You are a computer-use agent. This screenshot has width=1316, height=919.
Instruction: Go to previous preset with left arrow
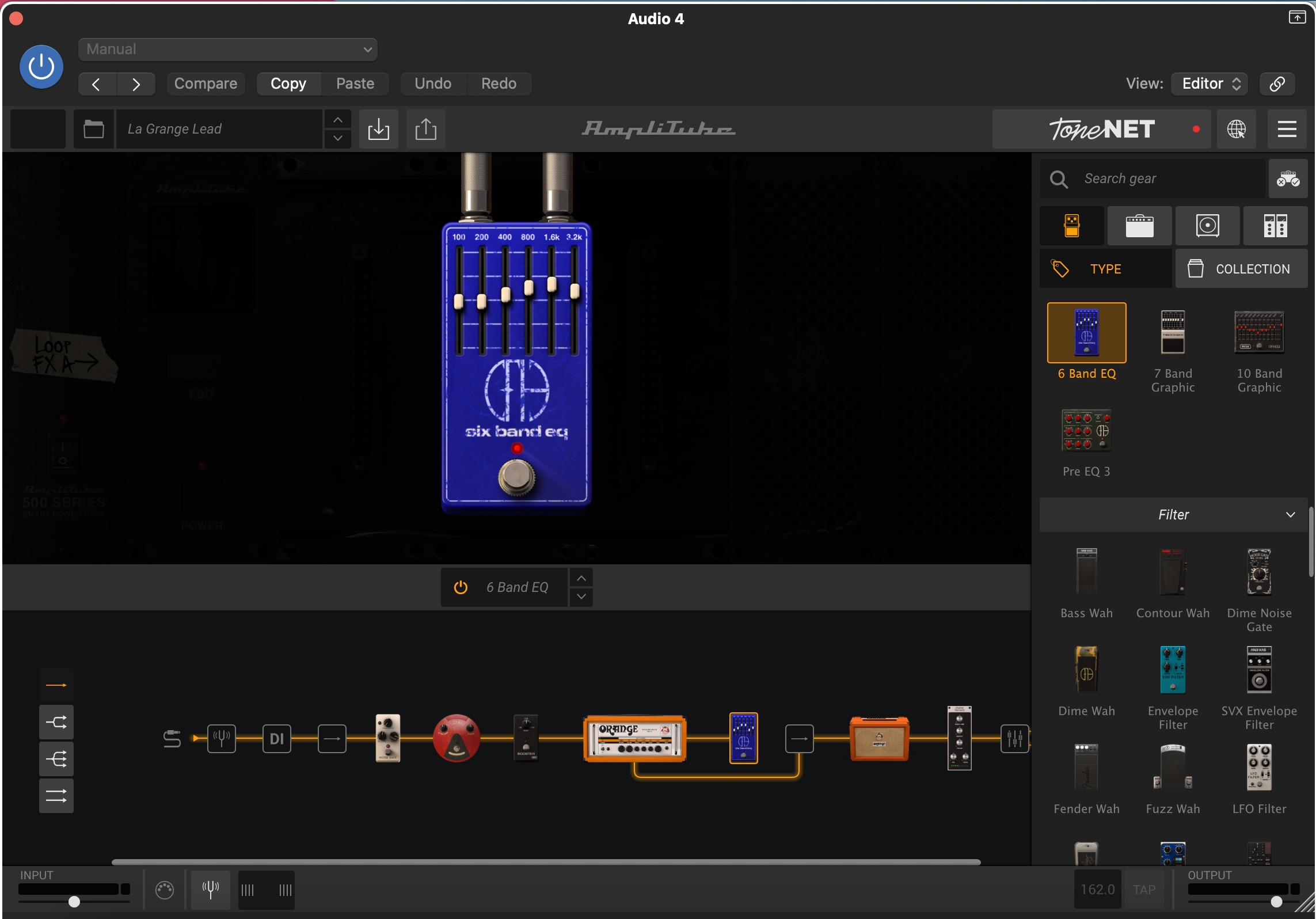pos(97,84)
